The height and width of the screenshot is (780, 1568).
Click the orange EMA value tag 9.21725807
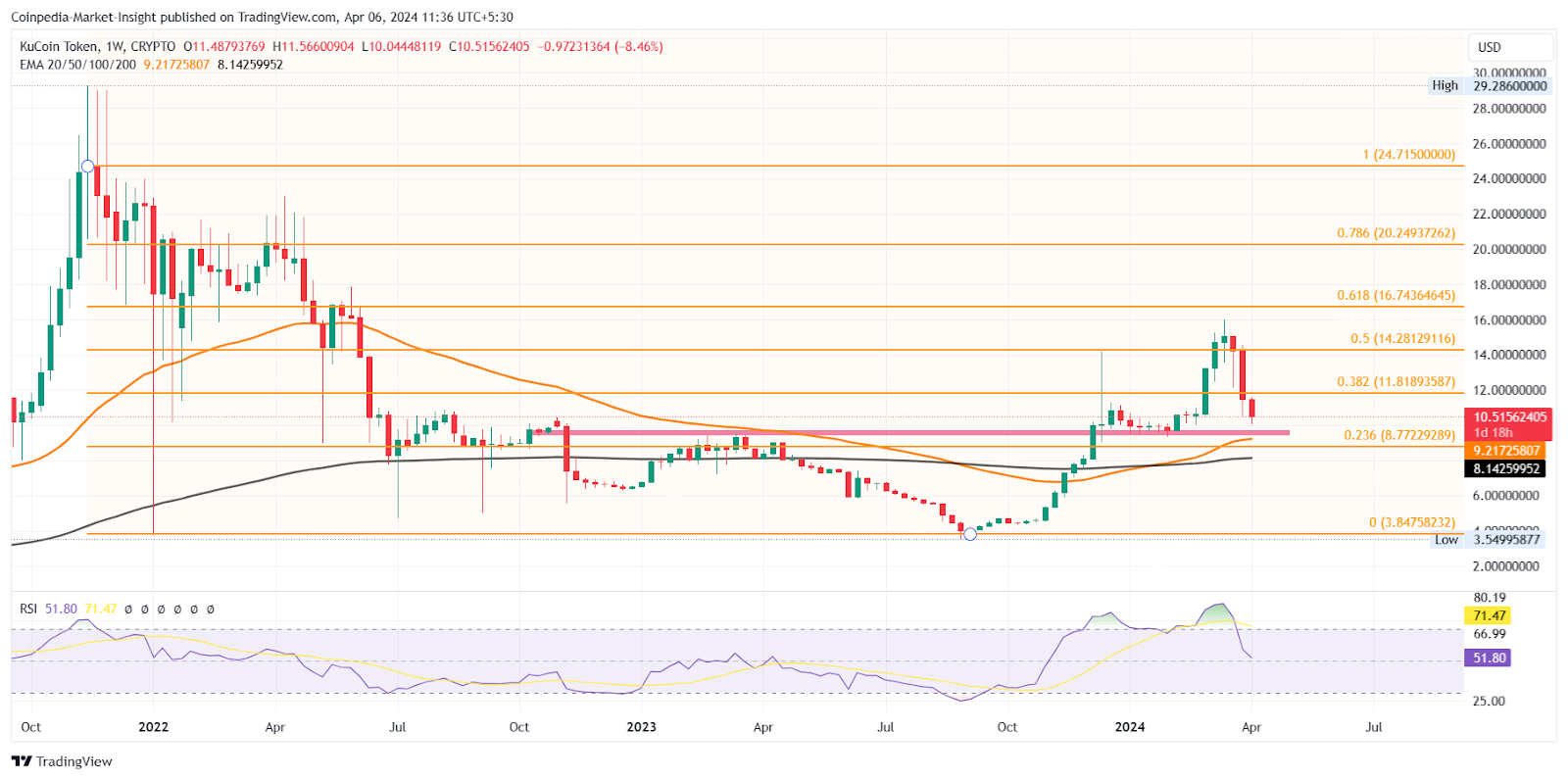pyautogui.click(x=1507, y=451)
